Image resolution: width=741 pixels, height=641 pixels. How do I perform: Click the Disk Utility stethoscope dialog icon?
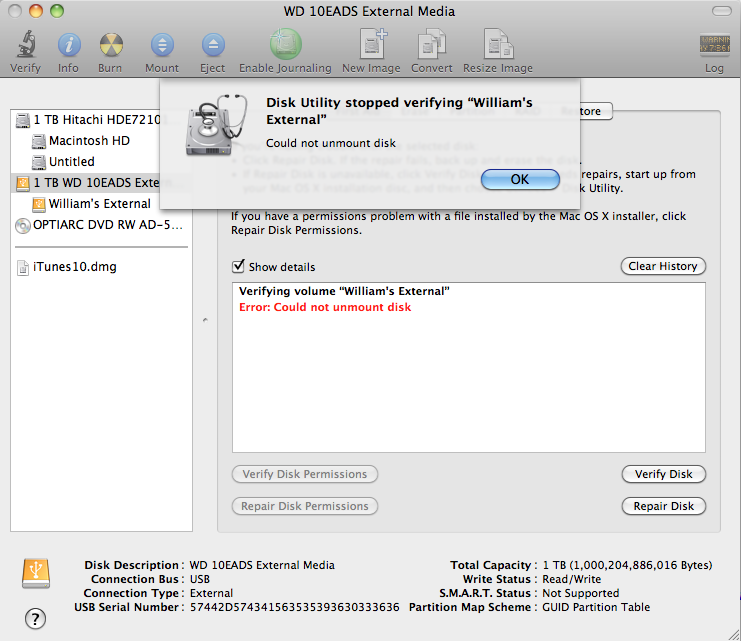coord(217,125)
